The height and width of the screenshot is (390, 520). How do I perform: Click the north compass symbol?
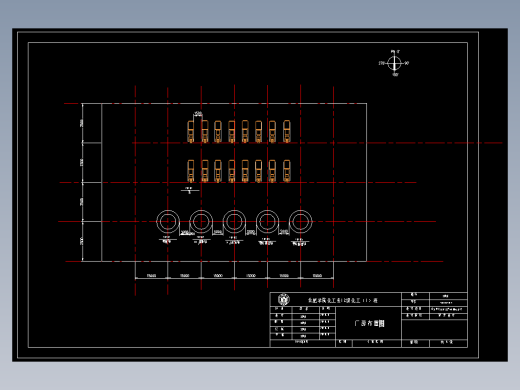(x=394, y=63)
